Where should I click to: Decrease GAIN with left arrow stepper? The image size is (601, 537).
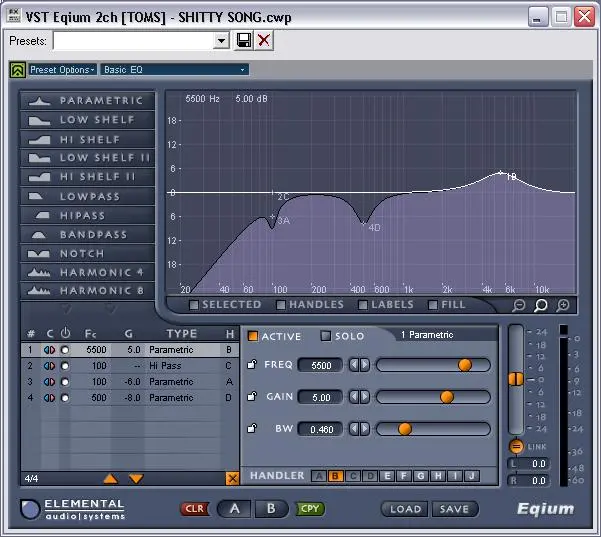(354, 397)
